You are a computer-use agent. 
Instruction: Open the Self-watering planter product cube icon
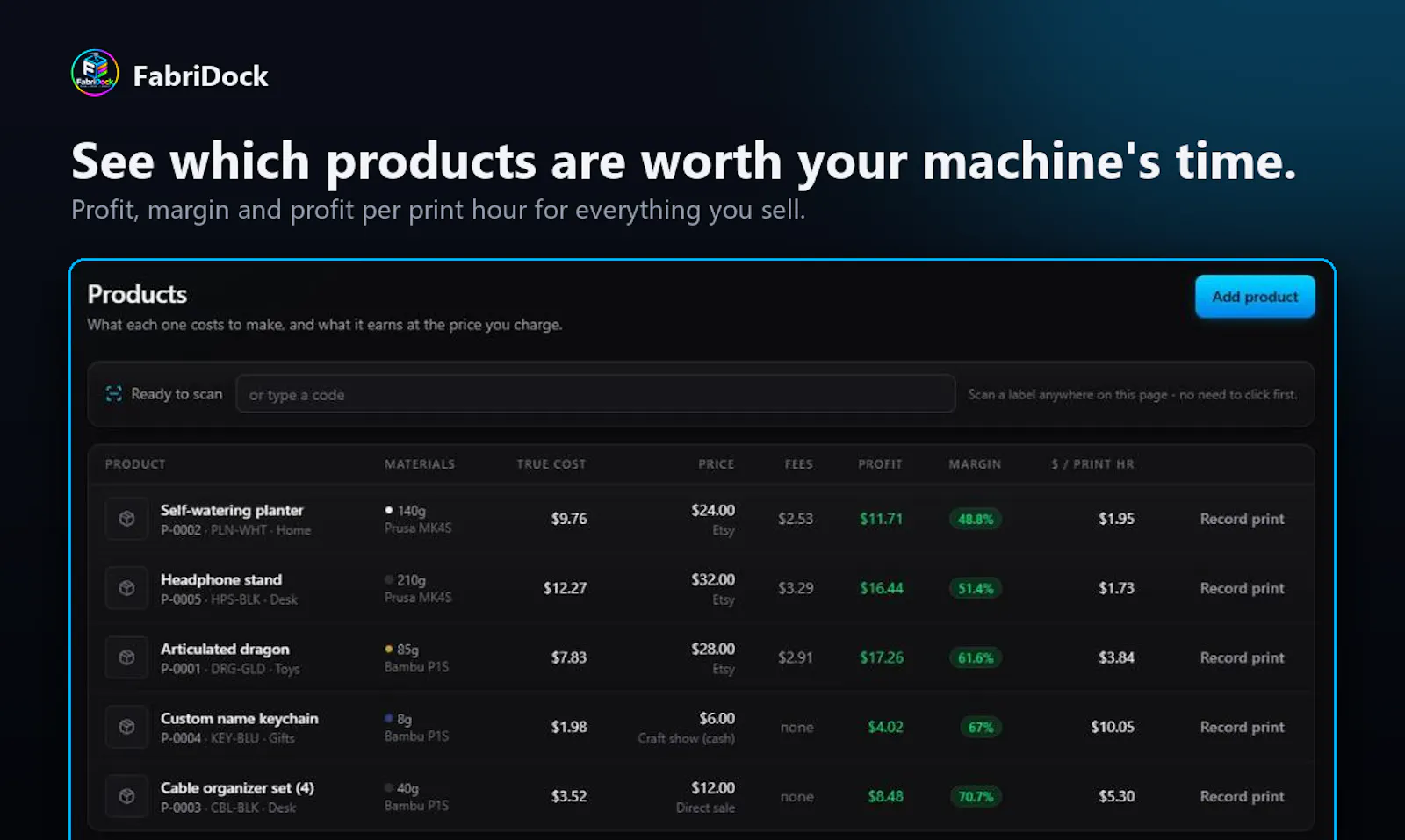(126, 519)
